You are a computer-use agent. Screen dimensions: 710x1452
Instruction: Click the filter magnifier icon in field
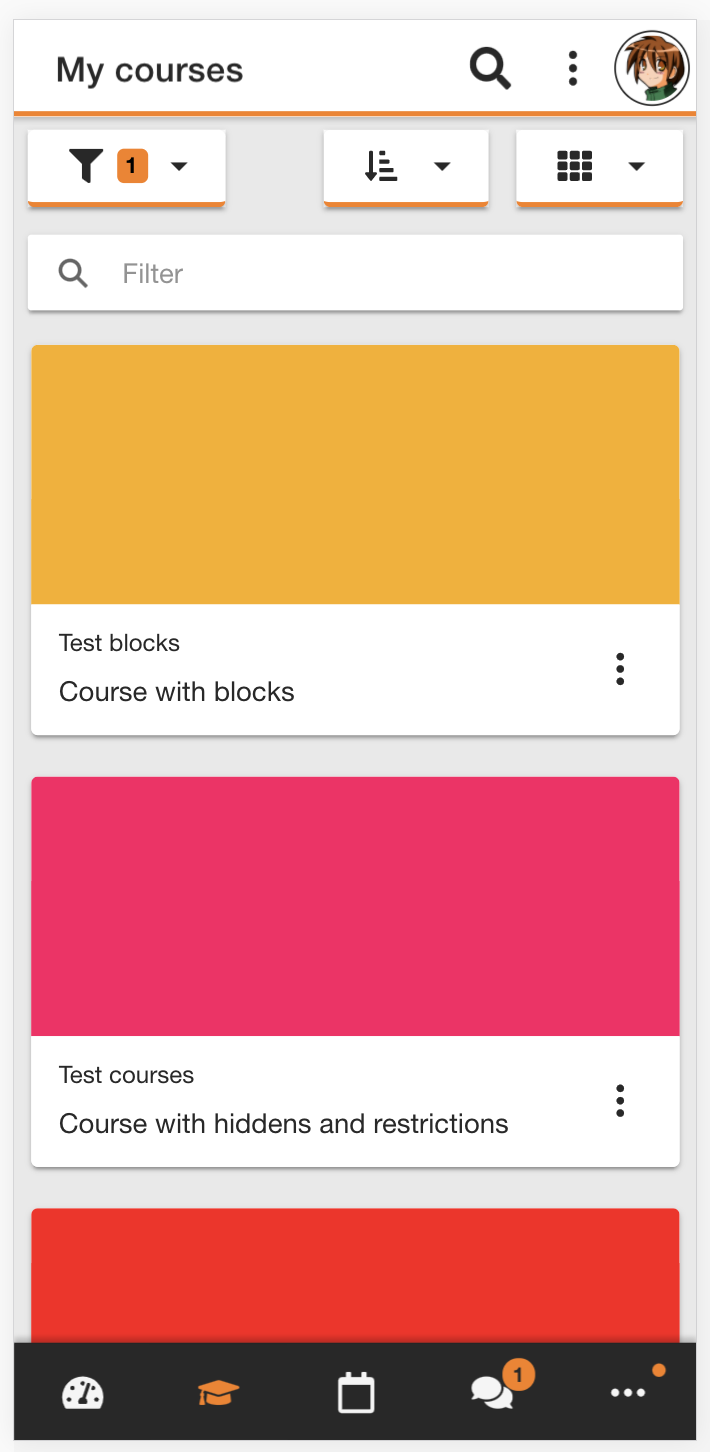[x=73, y=273]
